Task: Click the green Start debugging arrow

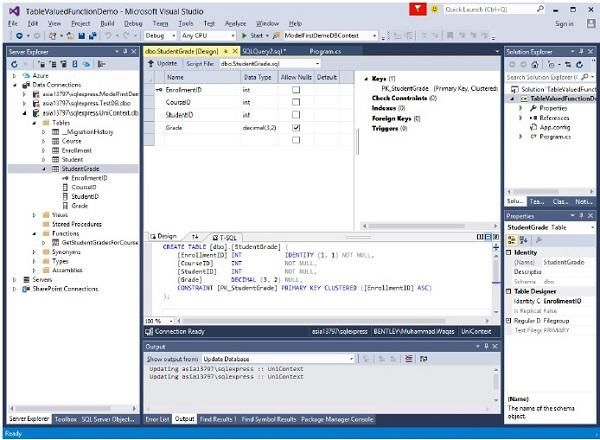Action: 244,36
